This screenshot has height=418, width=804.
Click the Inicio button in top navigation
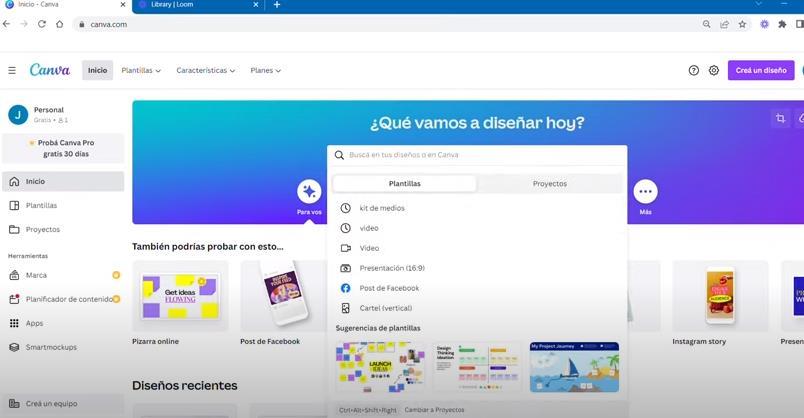click(97, 70)
